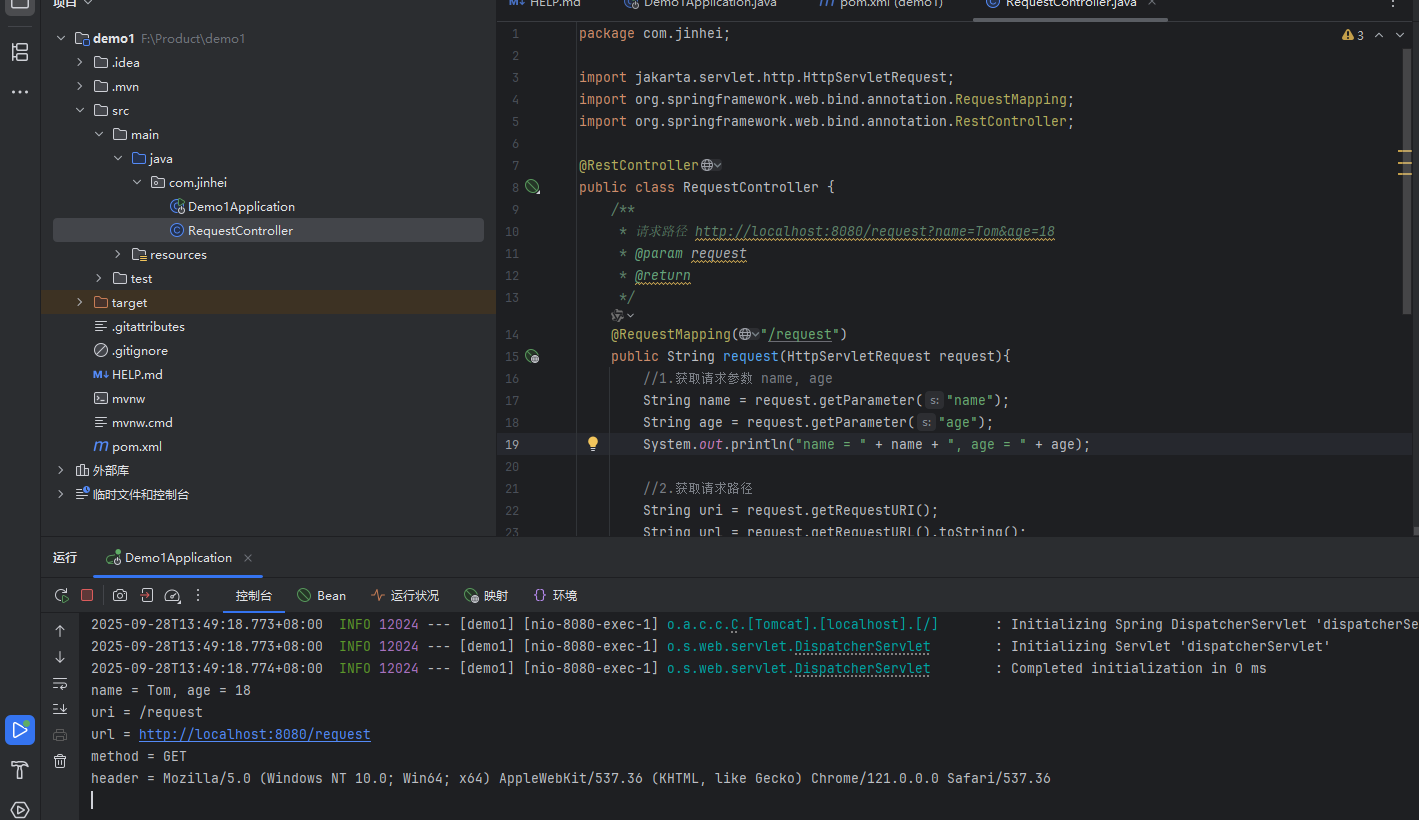Click the print icon in console sidebar
Screen dimensions: 1419x820
click(60, 735)
